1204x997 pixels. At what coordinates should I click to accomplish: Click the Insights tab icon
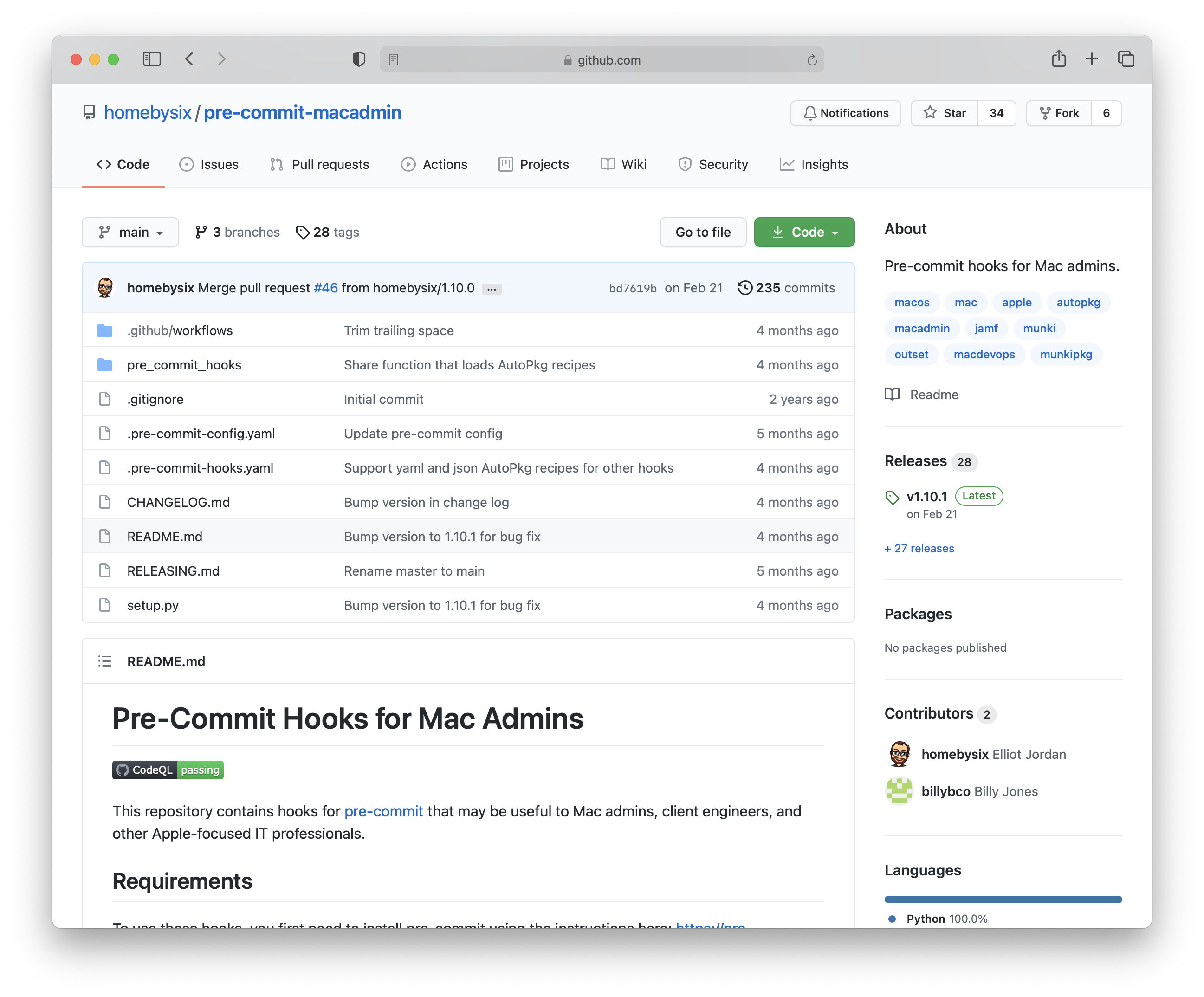787,164
